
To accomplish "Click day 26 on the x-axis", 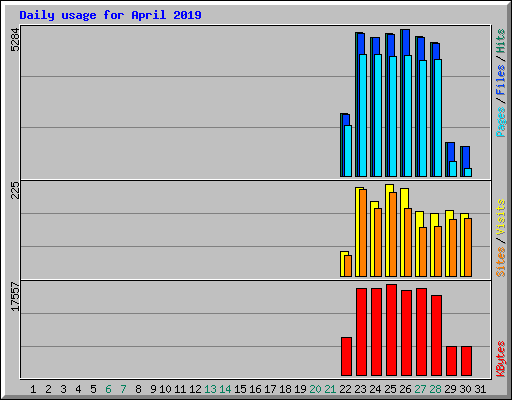I will 405,389.
